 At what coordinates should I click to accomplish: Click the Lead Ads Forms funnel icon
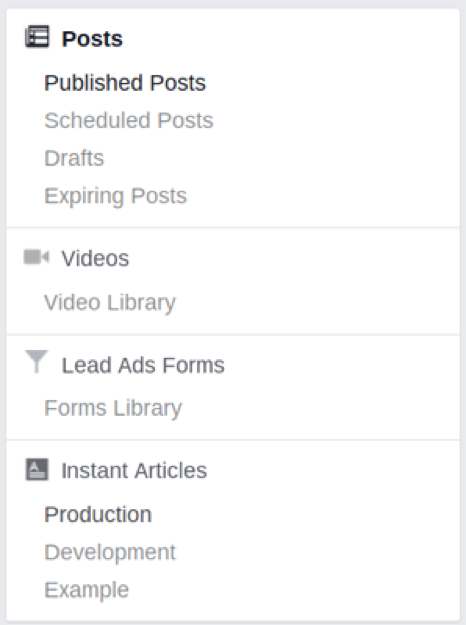click(36, 362)
